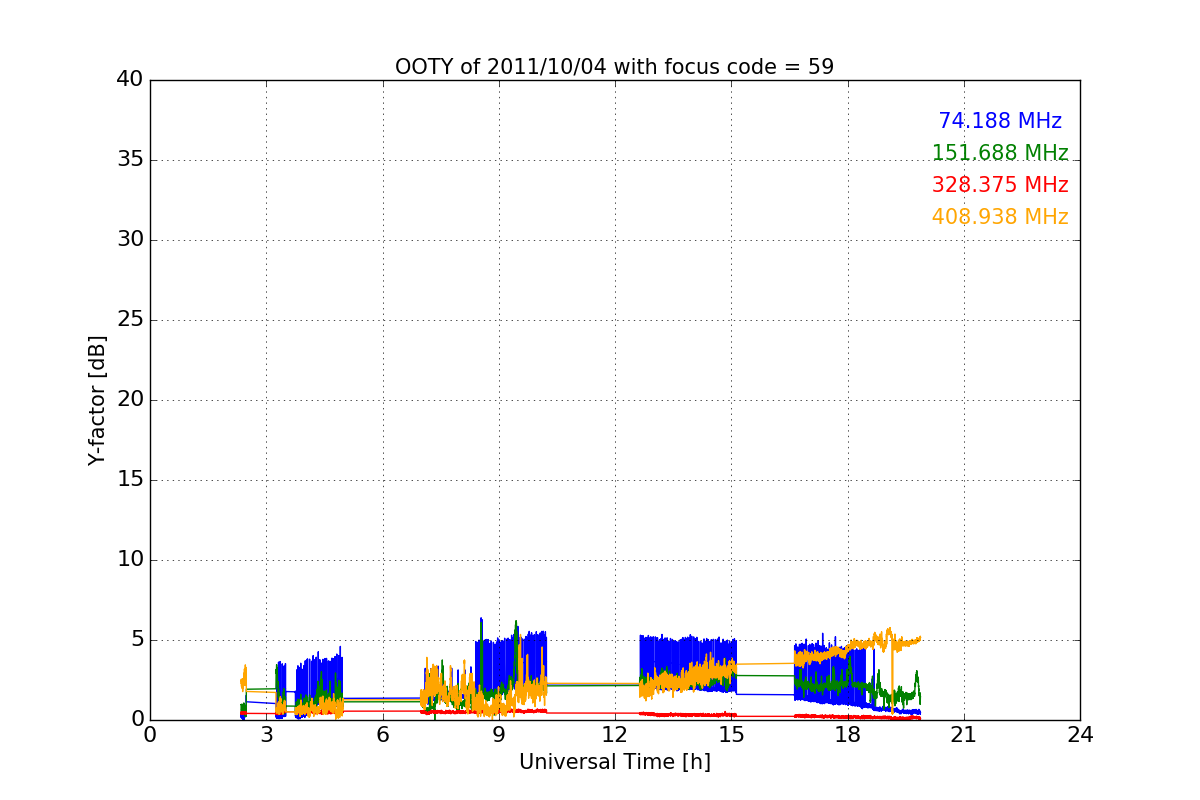This screenshot has width=1200, height=800.
Task: Click the y-axis tick label 5
Action: click(x=137, y=640)
